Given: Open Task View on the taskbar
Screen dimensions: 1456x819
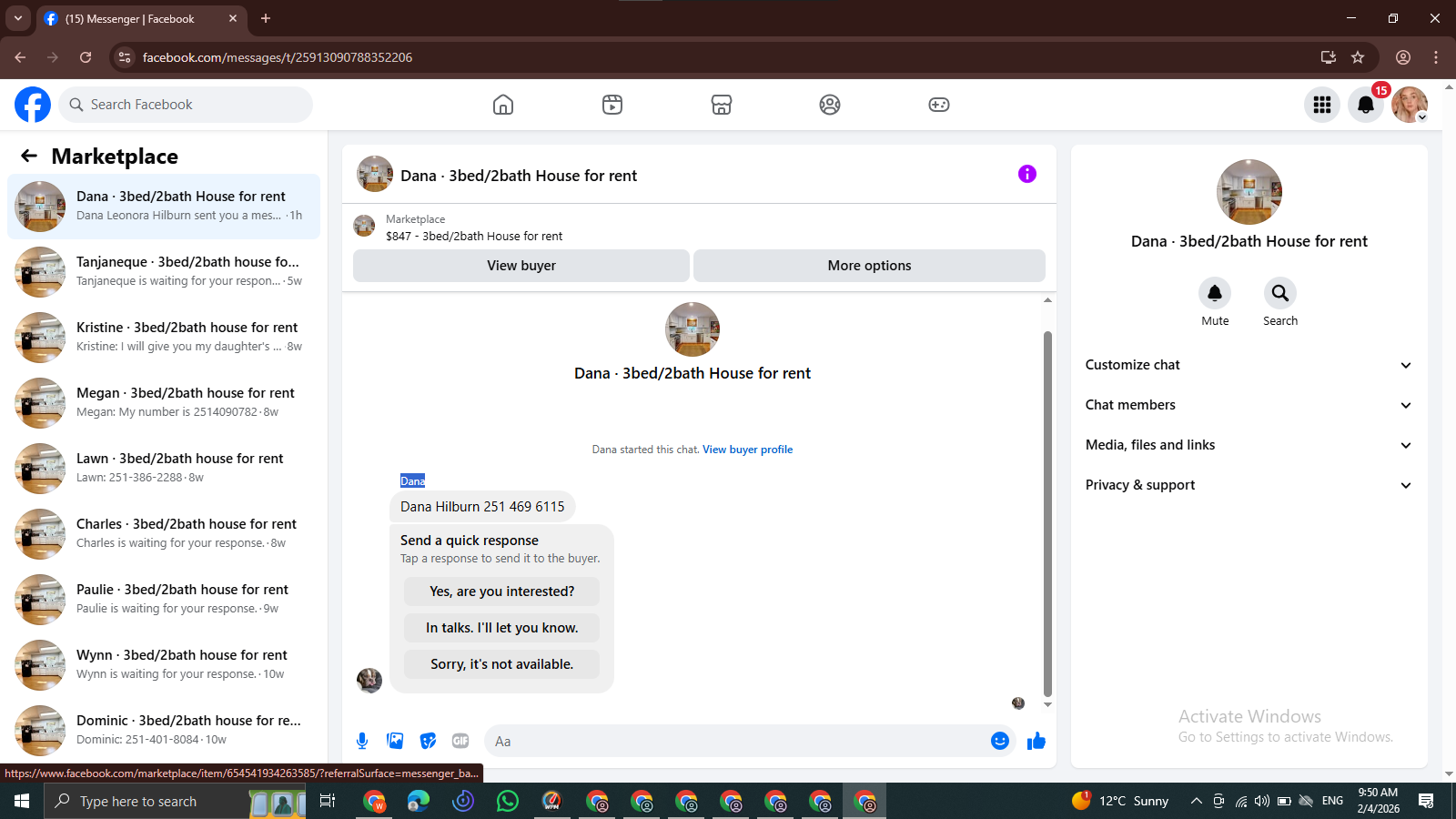Looking at the screenshot, I should (328, 801).
